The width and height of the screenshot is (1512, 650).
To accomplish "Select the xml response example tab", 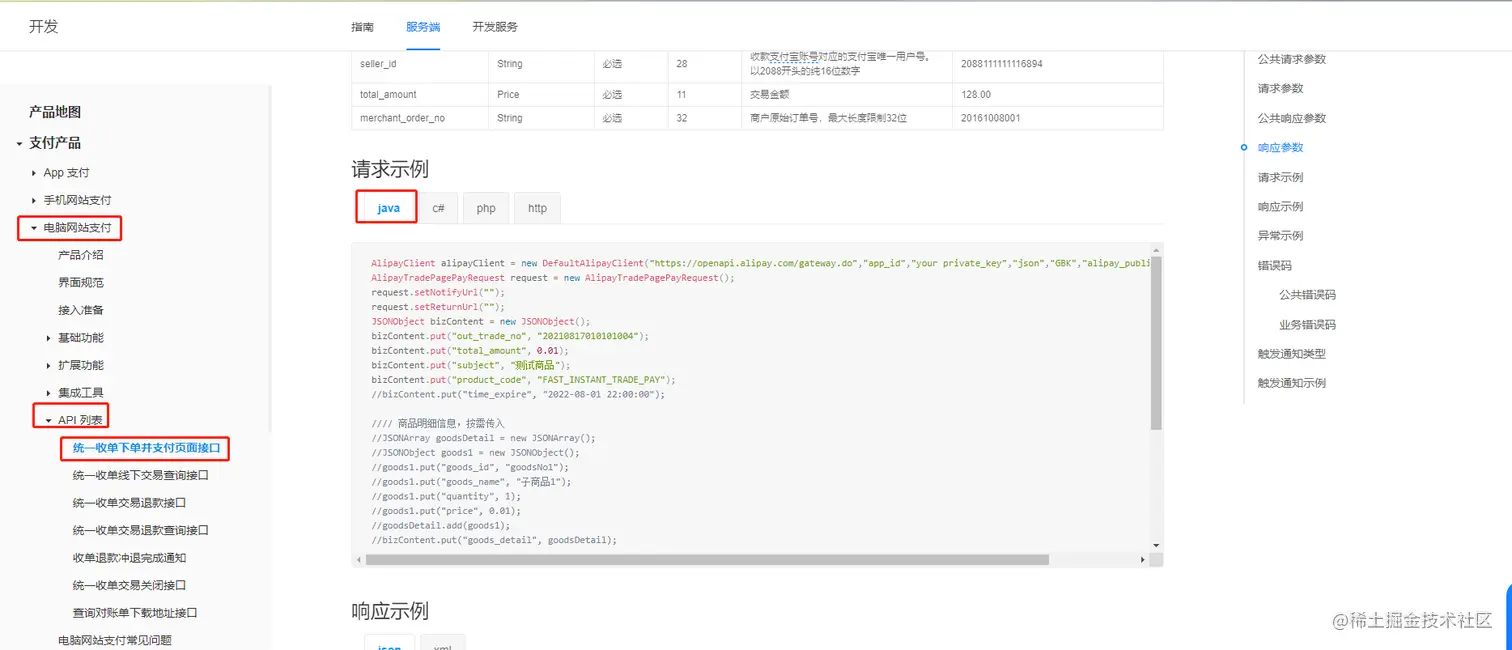I will click(x=442, y=645).
